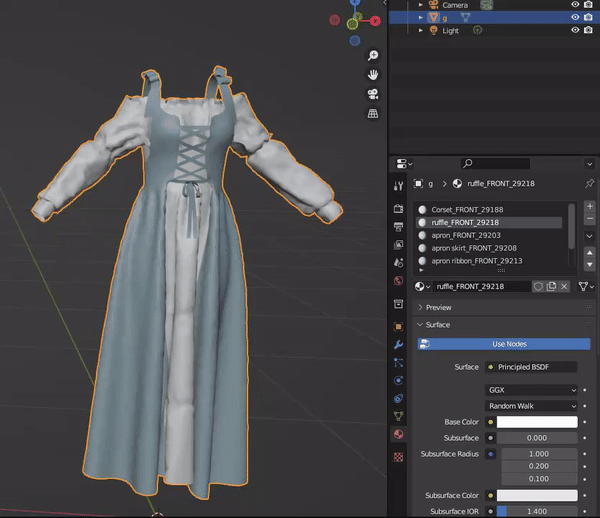Toggle visibility of the Light object

575,31
